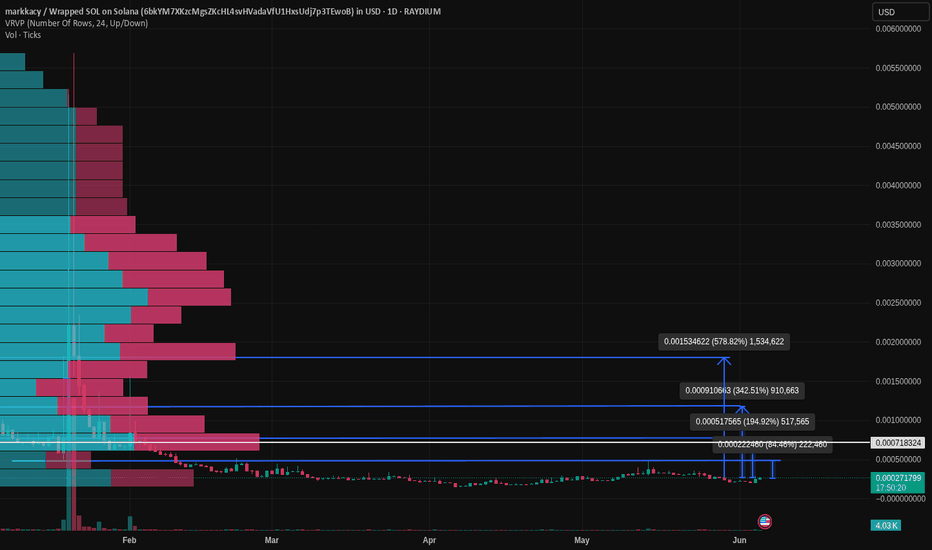Click the 0.001000000 price axis label
This screenshot has height=550, width=932.
coord(898,420)
